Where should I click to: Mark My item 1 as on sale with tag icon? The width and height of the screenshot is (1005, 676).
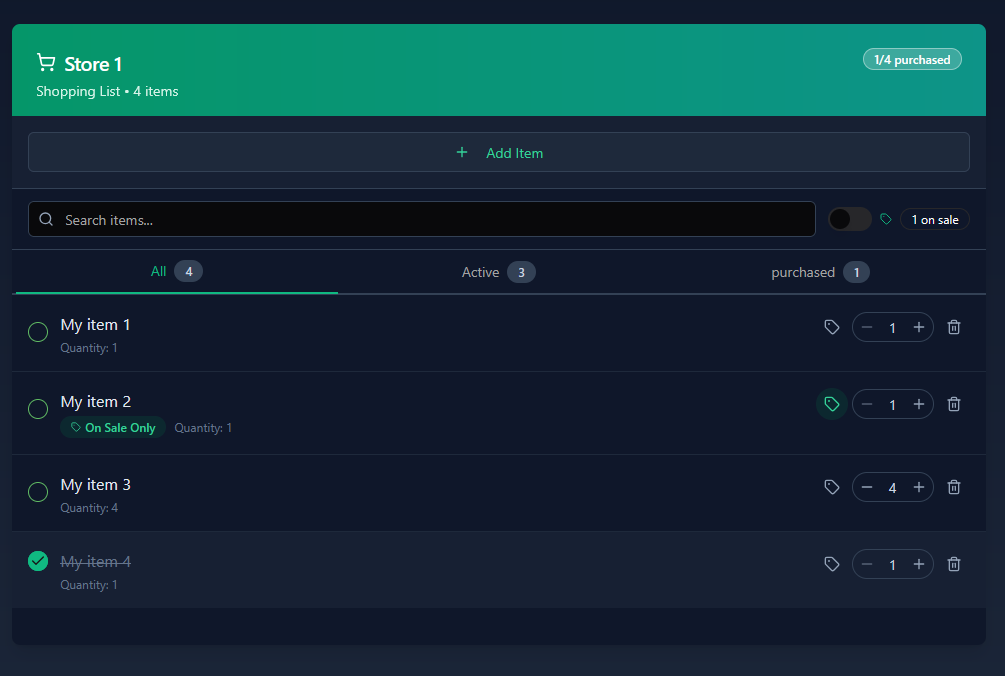[831, 327]
